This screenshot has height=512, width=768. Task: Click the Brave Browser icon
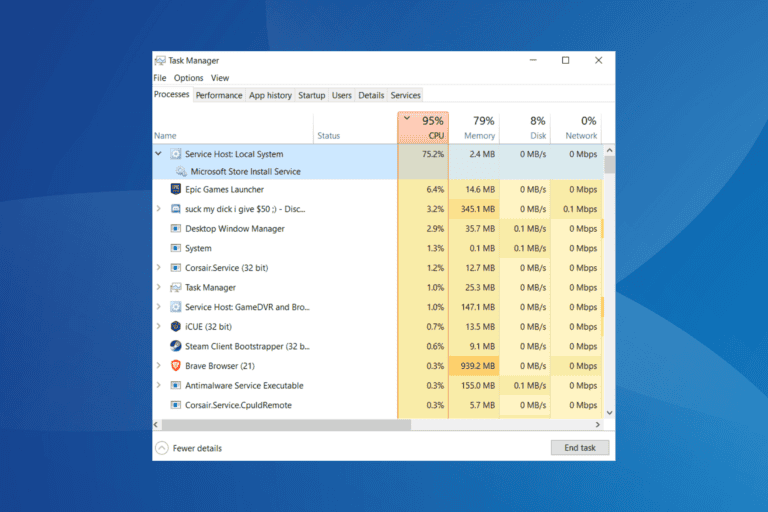[176, 366]
